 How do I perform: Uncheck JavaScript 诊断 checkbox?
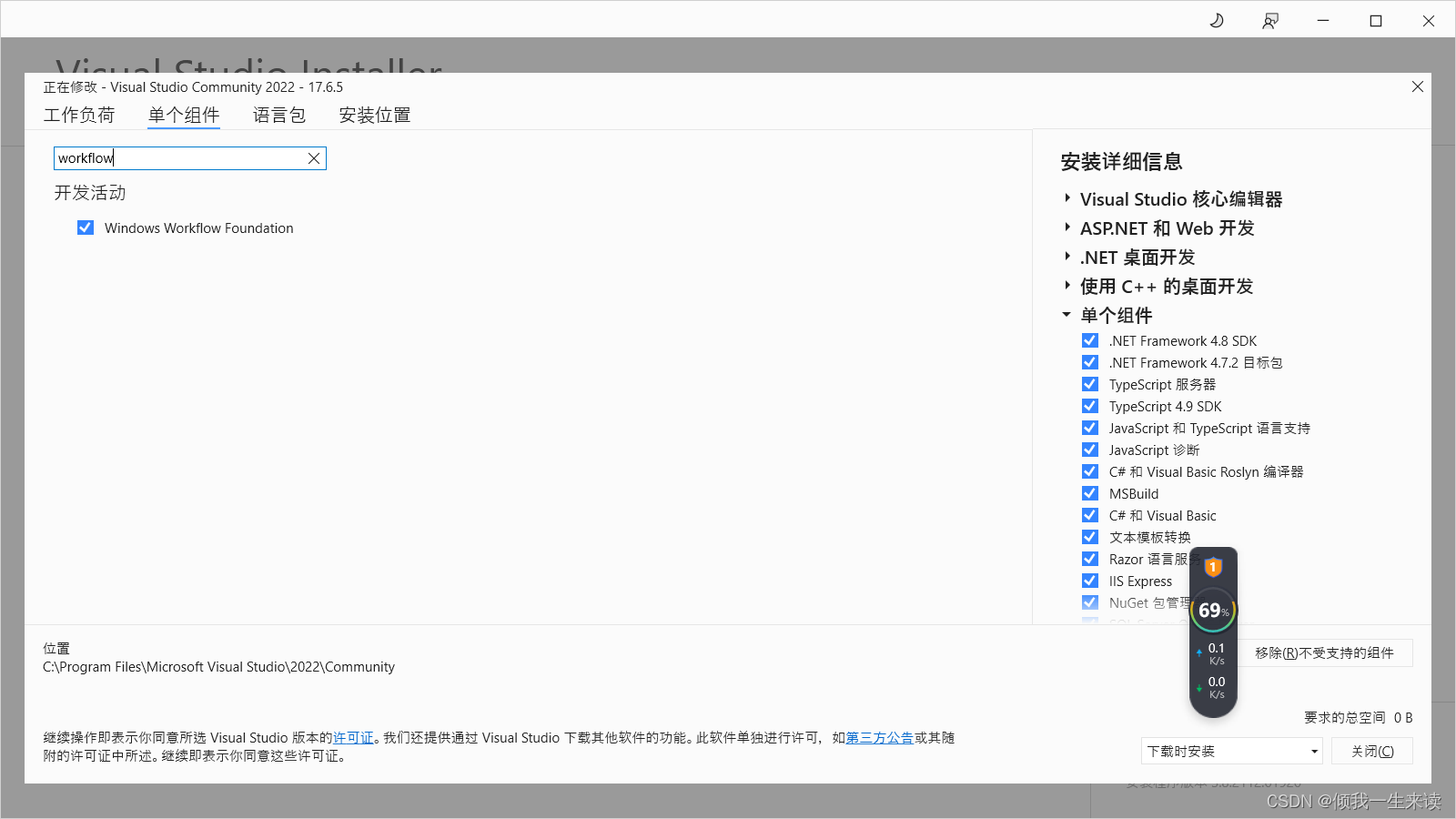point(1090,450)
